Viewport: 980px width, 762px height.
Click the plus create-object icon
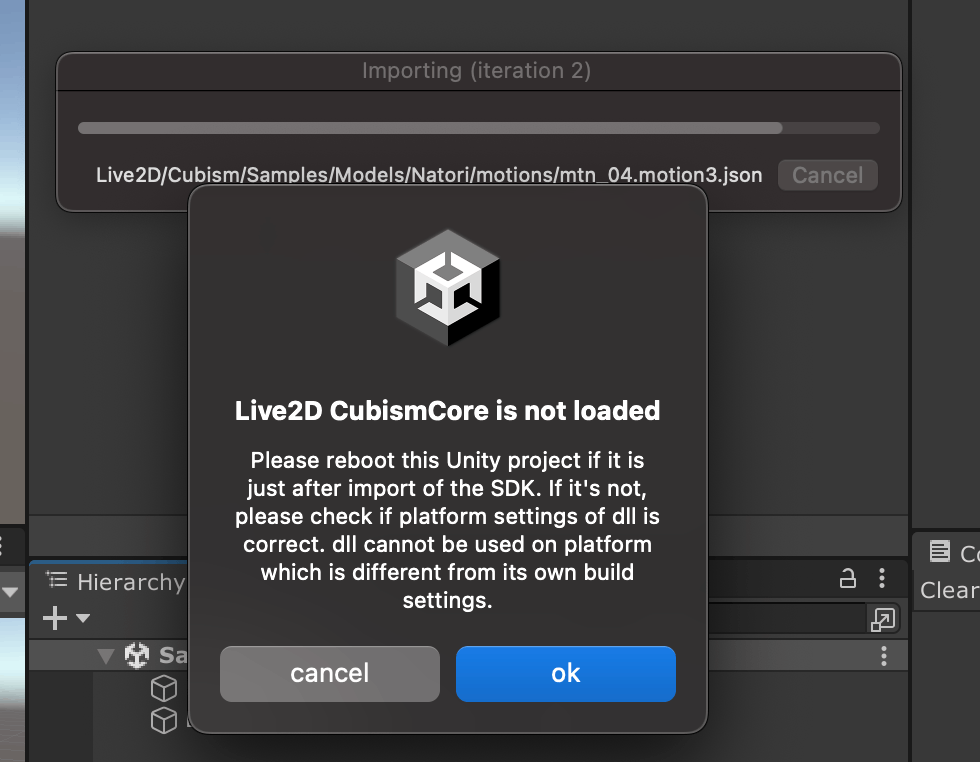point(55,618)
